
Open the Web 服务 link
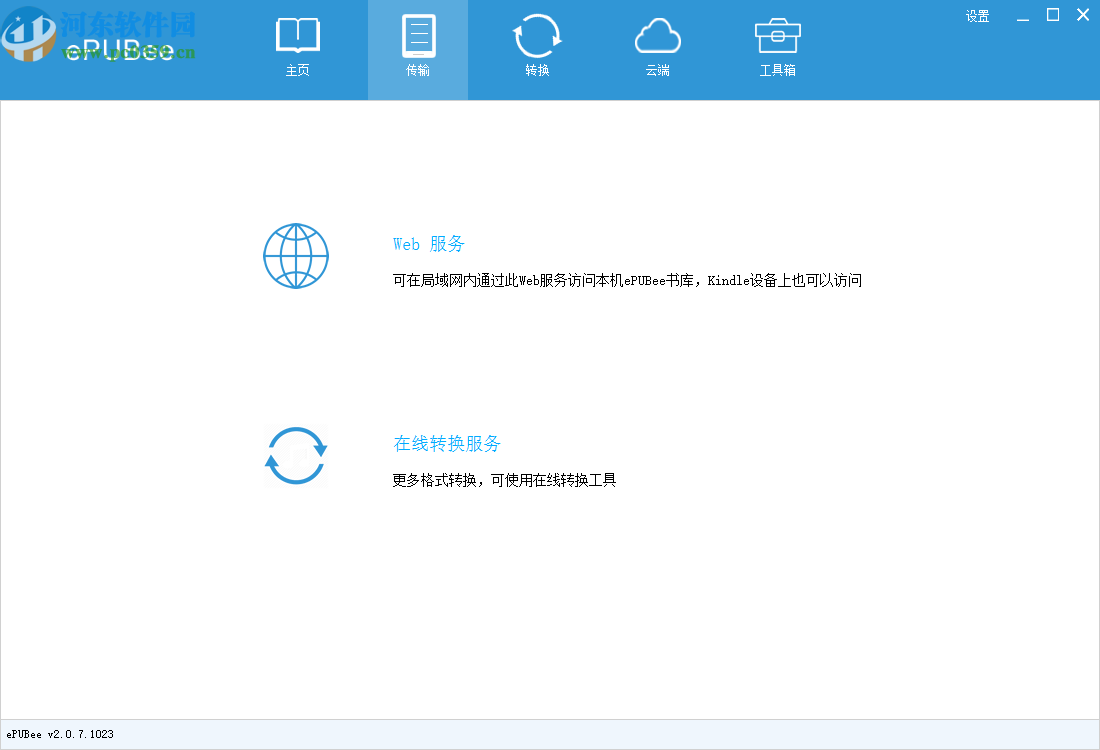pos(429,243)
